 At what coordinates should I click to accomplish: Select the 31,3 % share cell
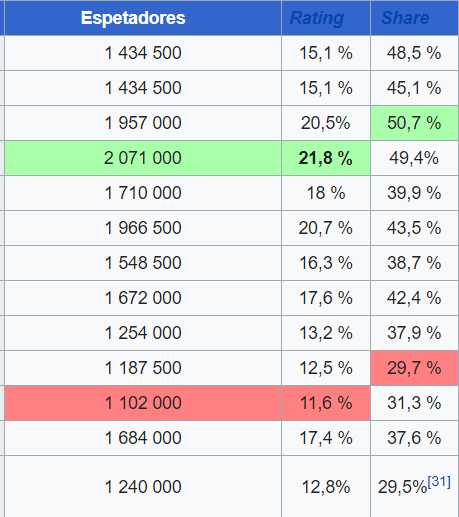click(415, 403)
